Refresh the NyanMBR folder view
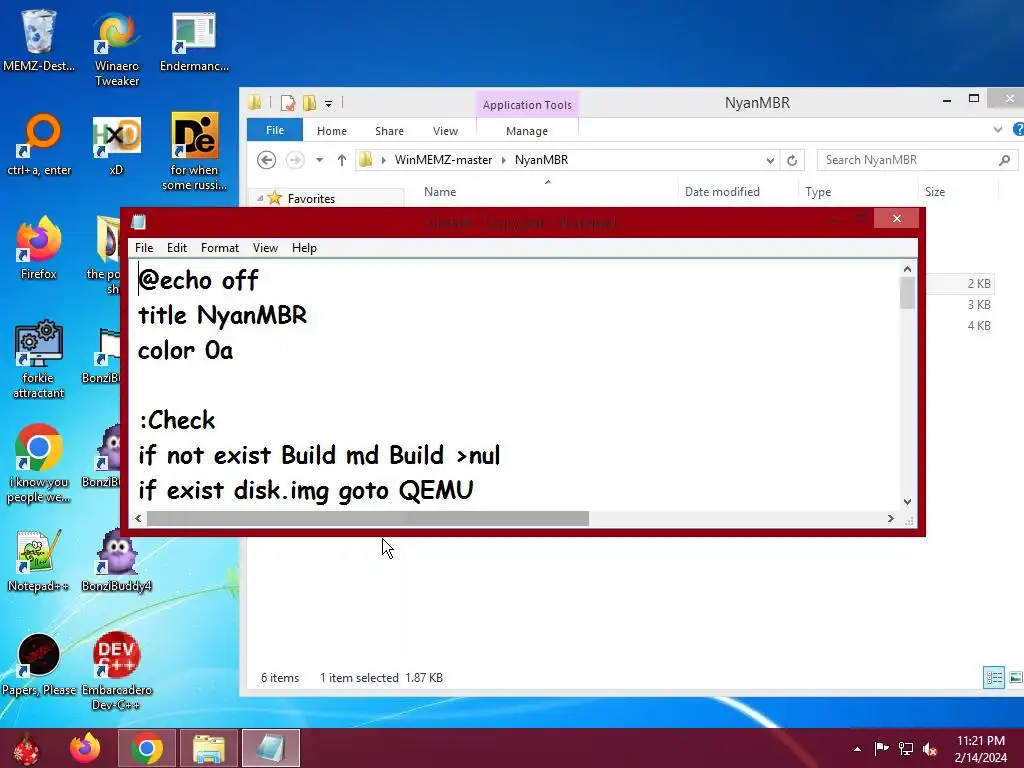1024x768 pixels. pyautogui.click(x=792, y=160)
